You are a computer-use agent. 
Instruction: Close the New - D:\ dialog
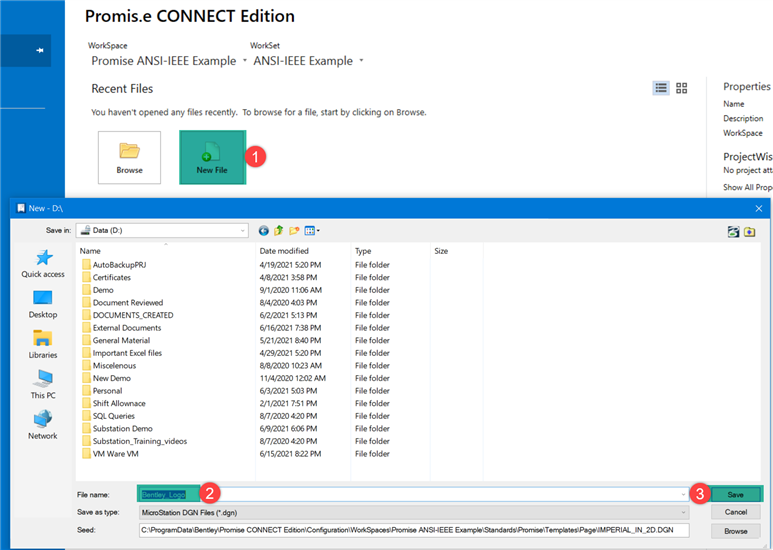point(759,208)
